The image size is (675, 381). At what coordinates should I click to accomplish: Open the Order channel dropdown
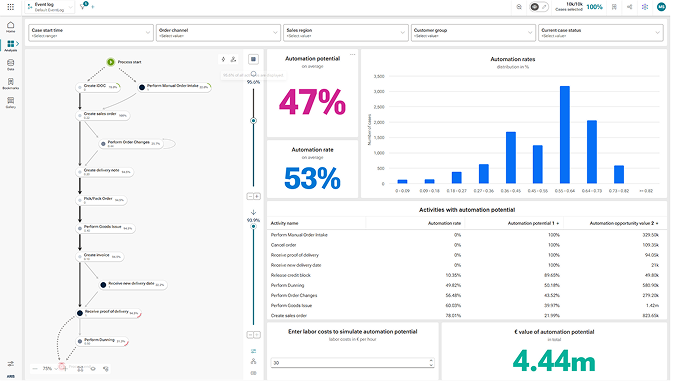(x=218, y=33)
